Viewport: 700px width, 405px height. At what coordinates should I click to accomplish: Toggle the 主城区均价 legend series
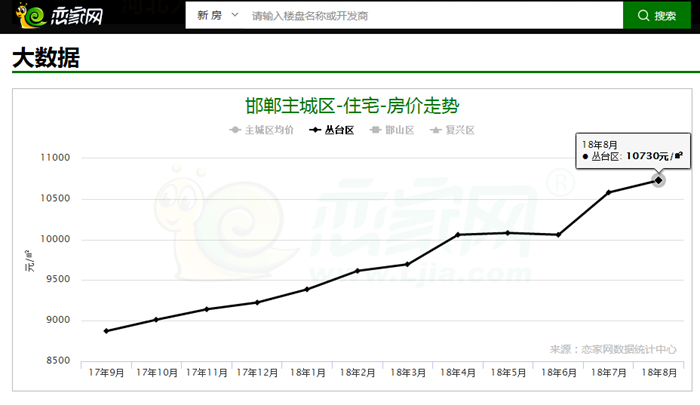tap(262, 130)
